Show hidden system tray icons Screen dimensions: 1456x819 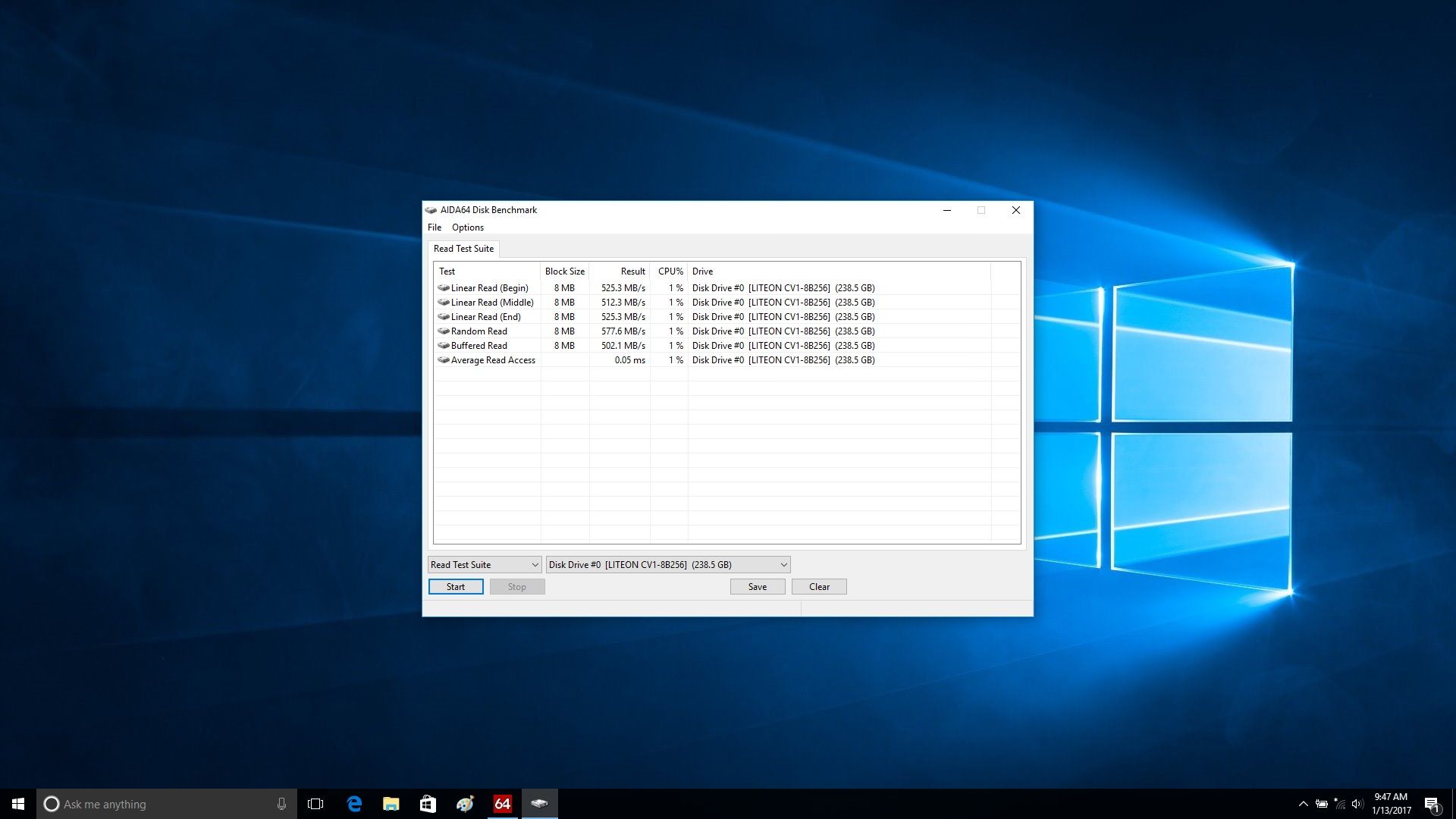(x=1303, y=804)
